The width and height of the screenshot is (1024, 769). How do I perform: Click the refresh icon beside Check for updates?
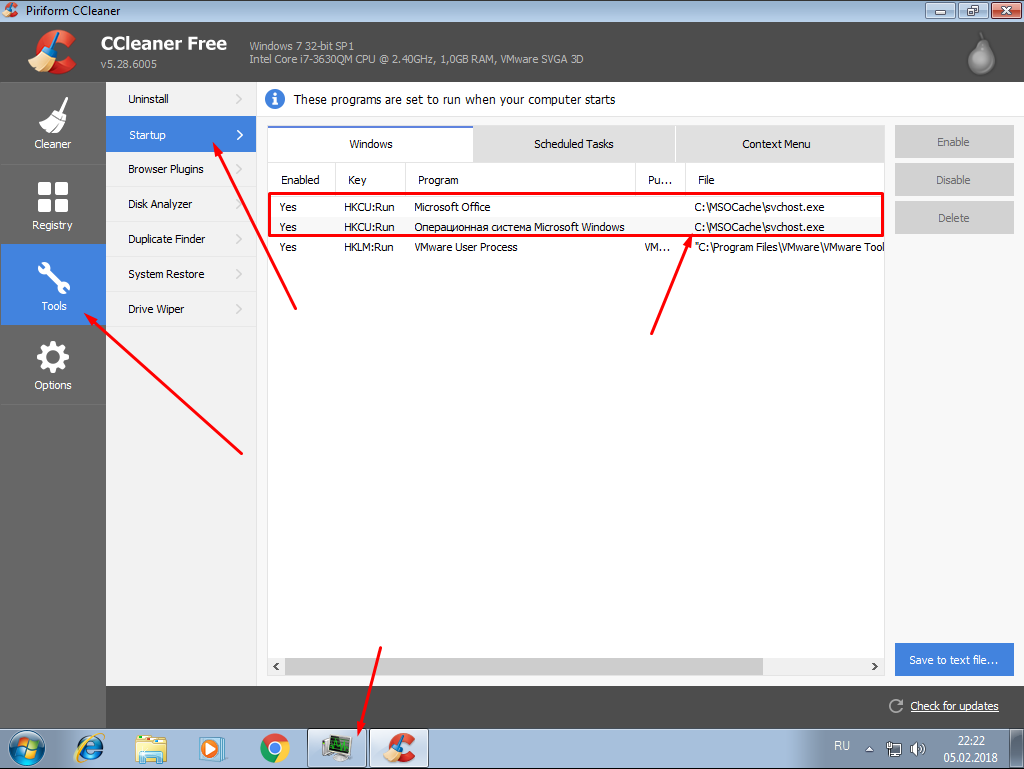(896, 706)
